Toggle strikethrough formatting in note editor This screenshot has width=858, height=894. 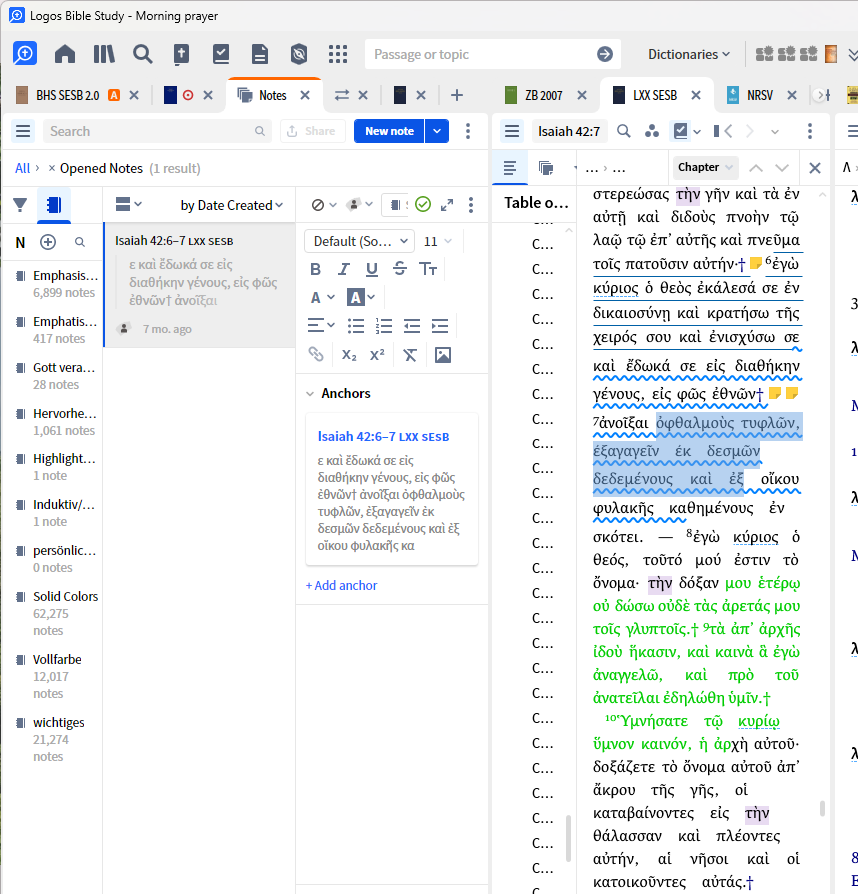[400, 269]
